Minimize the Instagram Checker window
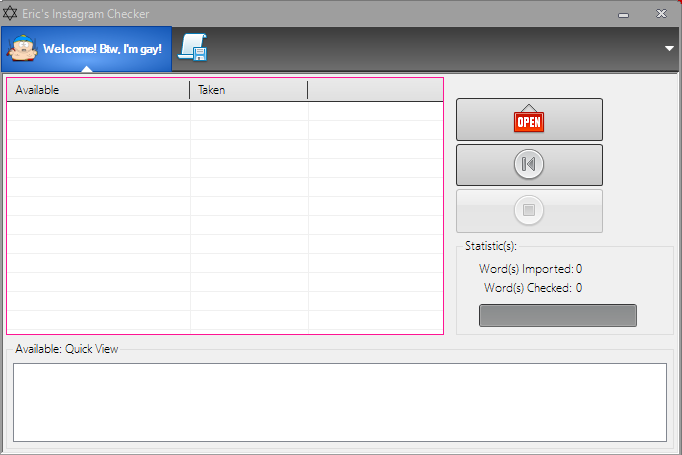The height and width of the screenshot is (455, 682). point(623,14)
